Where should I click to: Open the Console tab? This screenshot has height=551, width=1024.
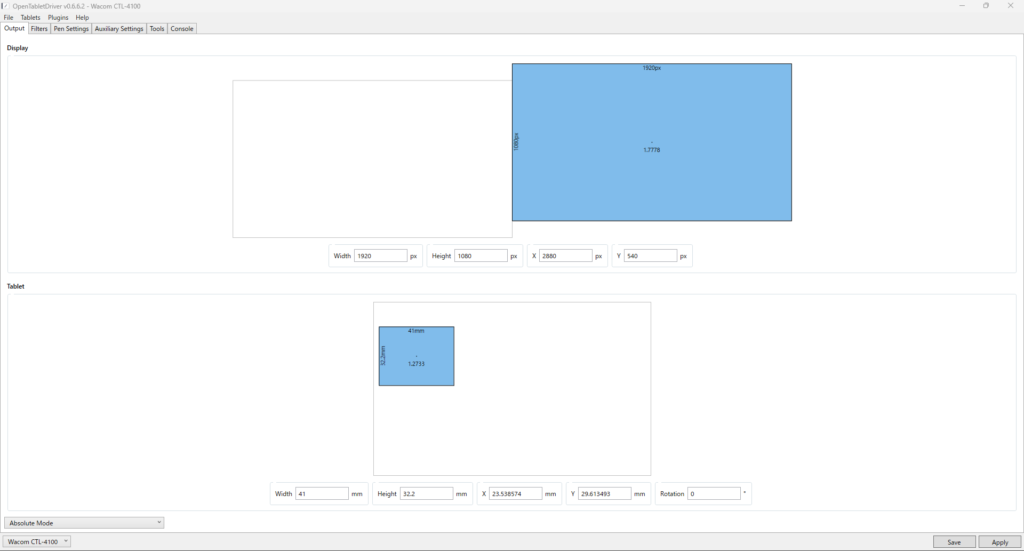182,29
